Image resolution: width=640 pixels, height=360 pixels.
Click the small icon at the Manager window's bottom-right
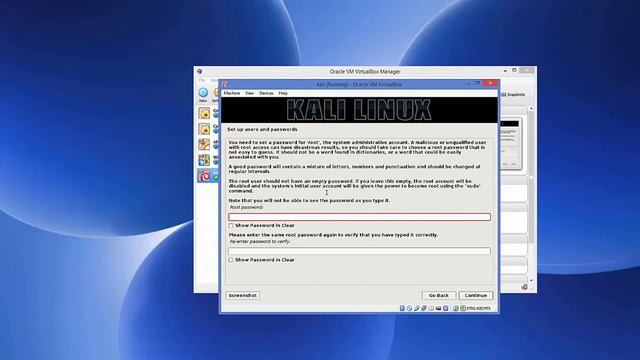524,287
